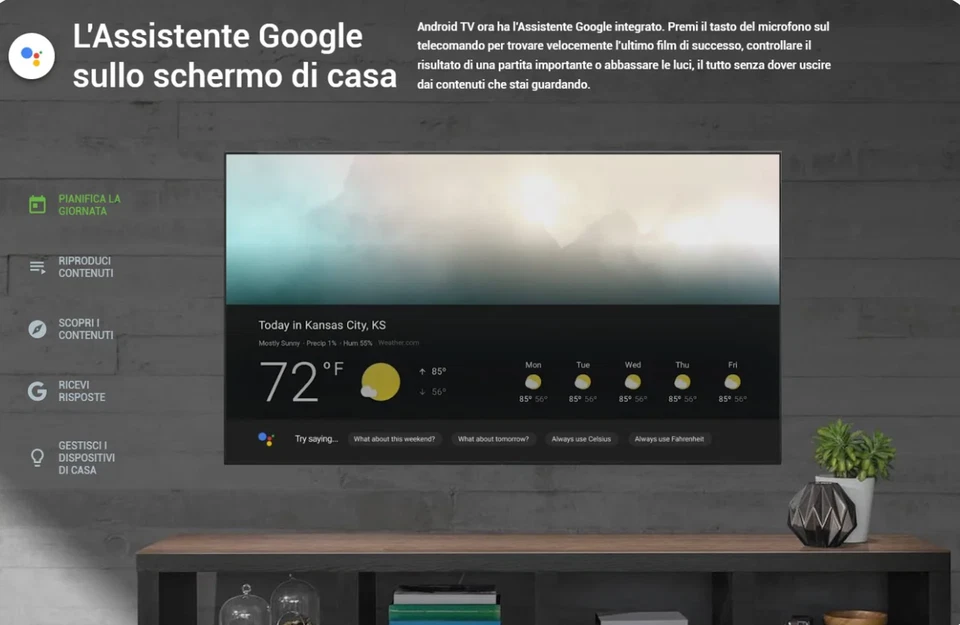960x625 pixels.
Task: Click the low temperature 56° with down arrow
Action: (x=432, y=392)
